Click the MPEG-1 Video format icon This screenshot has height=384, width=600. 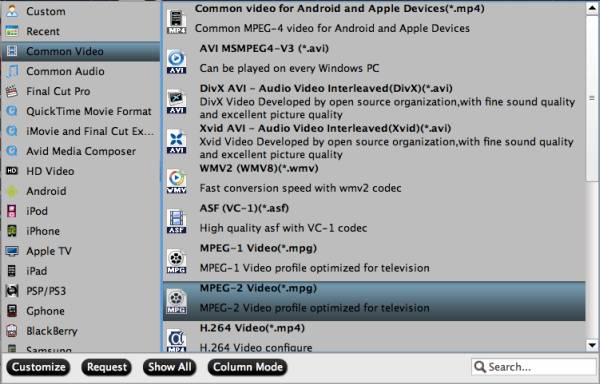click(x=176, y=261)
